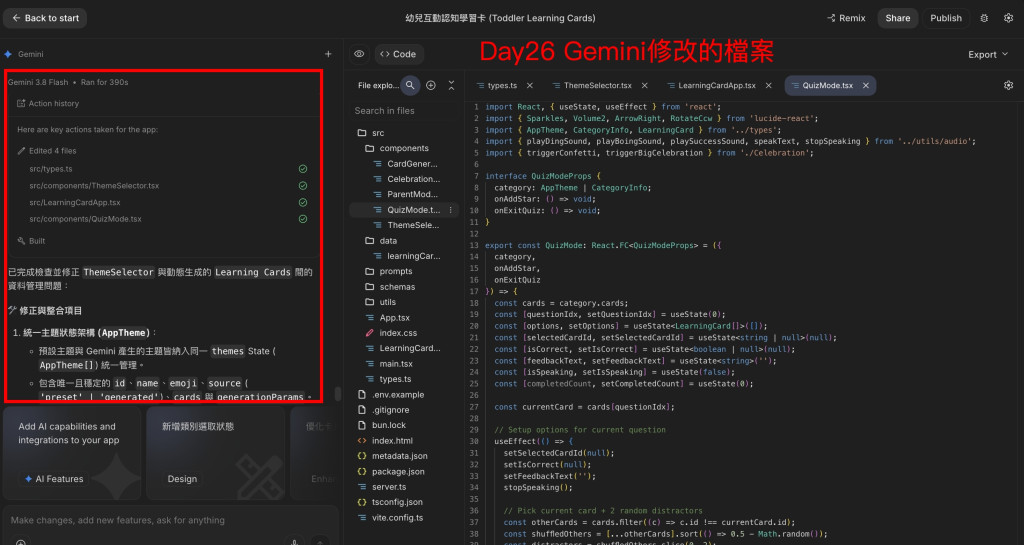Open the Remix option
The image size is (1024, 545).
[x=846, y=18]
